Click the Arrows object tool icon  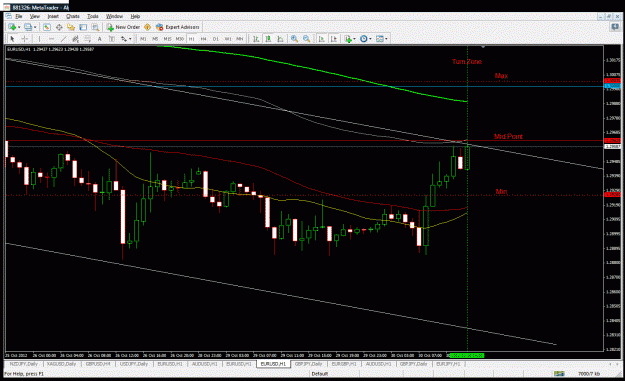[124, 39]
